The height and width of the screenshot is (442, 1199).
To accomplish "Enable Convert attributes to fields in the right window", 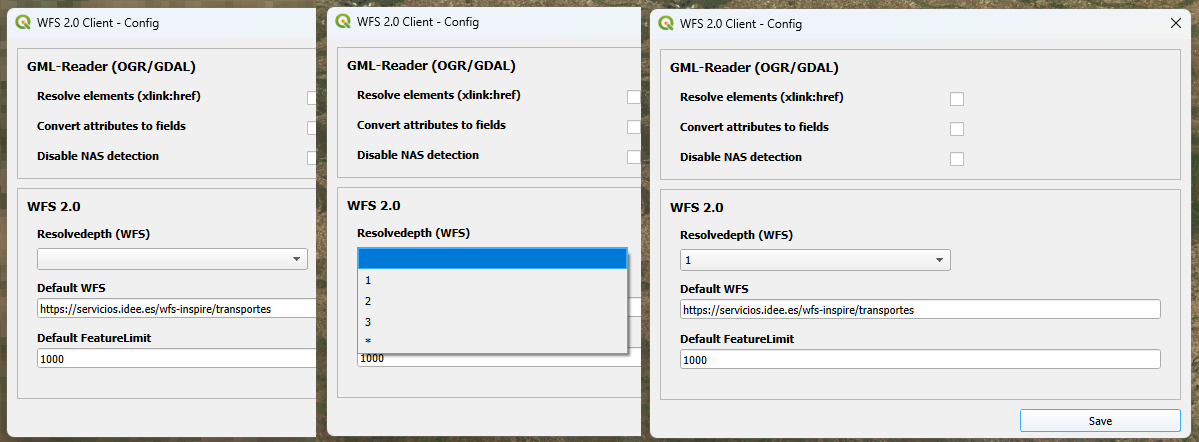I will pos(957,129).
